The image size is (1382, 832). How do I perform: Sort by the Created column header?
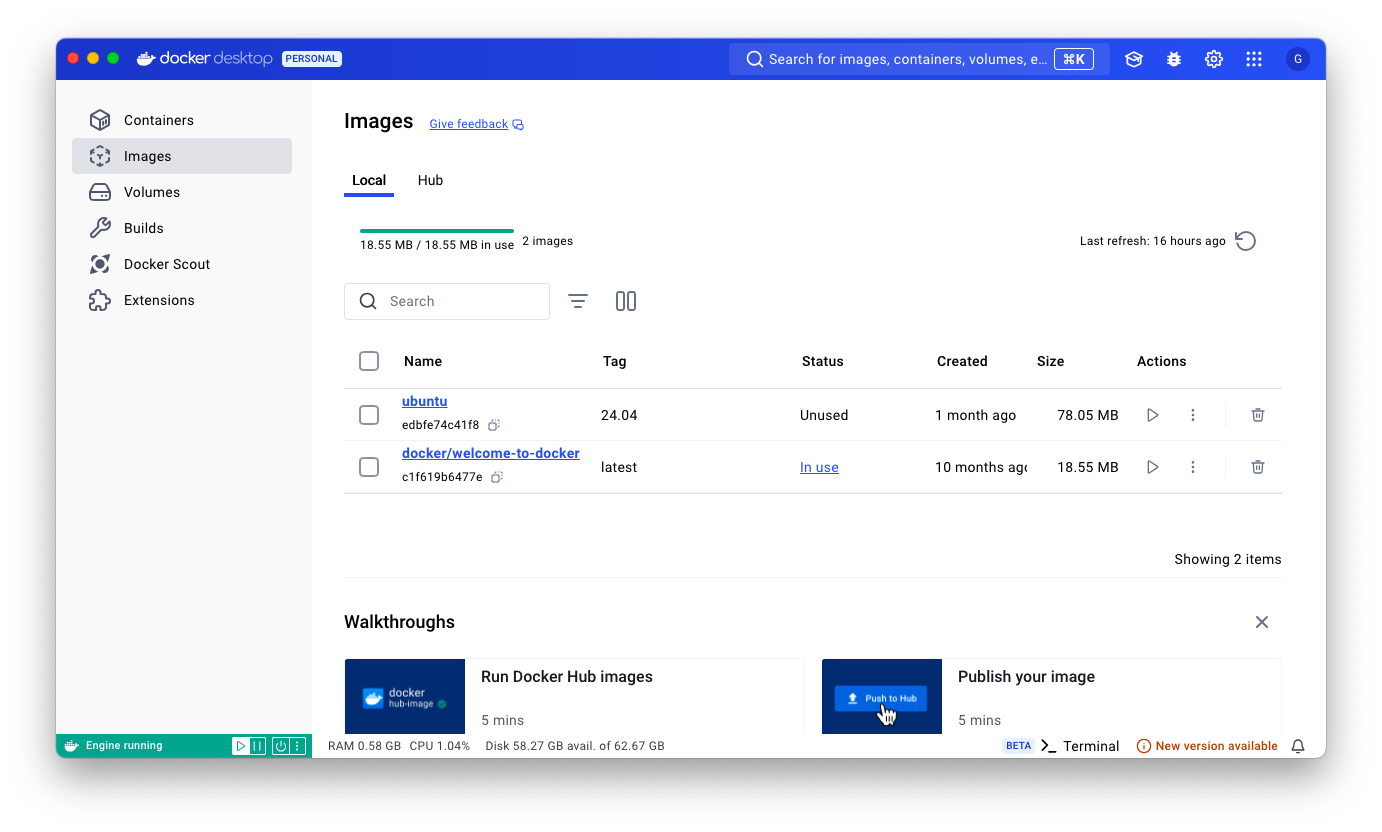962,361
